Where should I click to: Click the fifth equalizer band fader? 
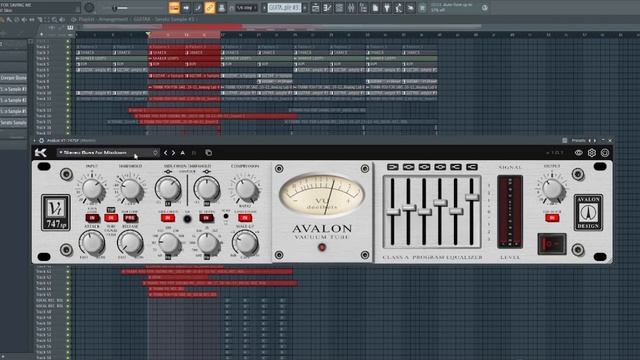[x=456, y=211]
